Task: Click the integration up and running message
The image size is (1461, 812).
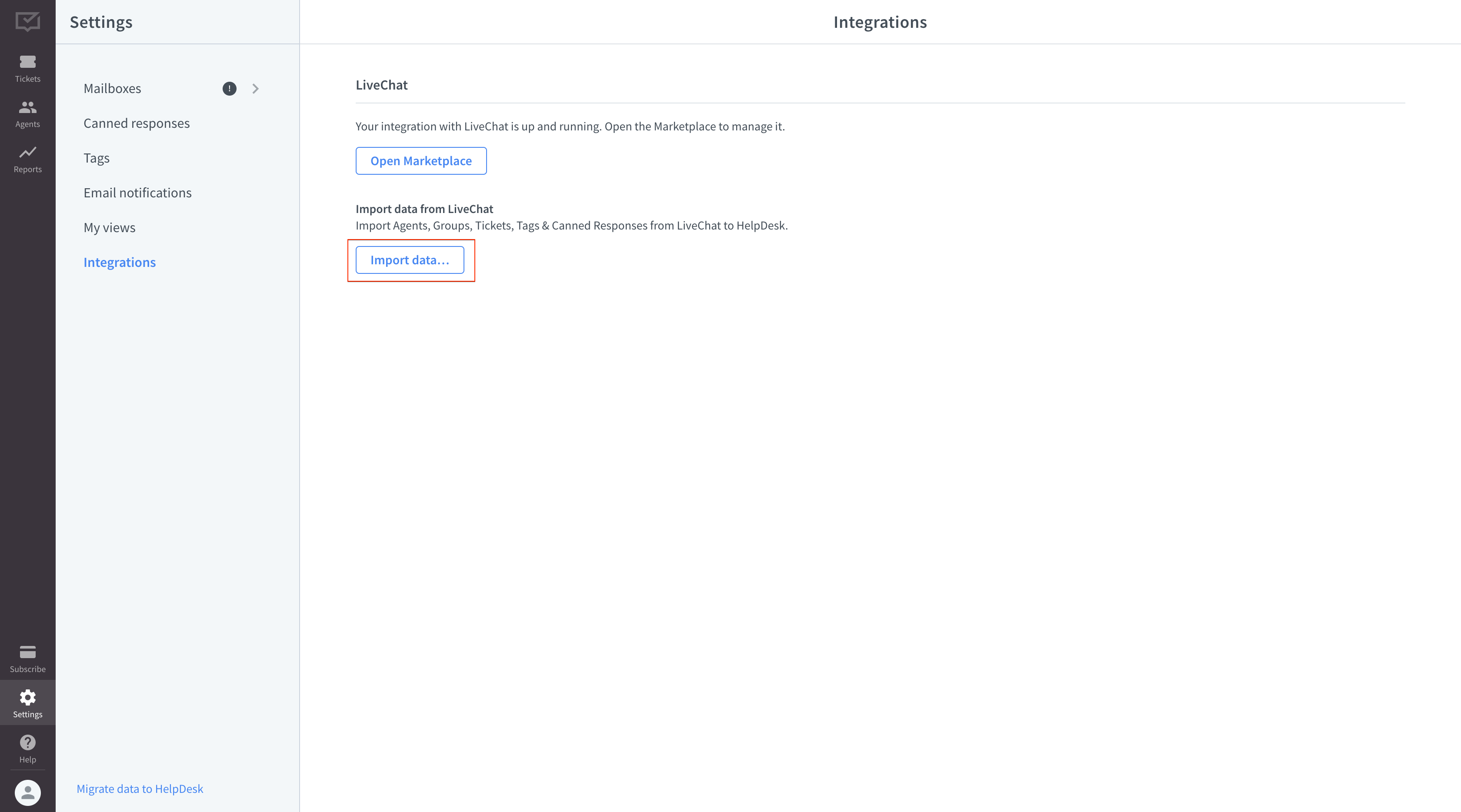Action: tap(570, 126)
